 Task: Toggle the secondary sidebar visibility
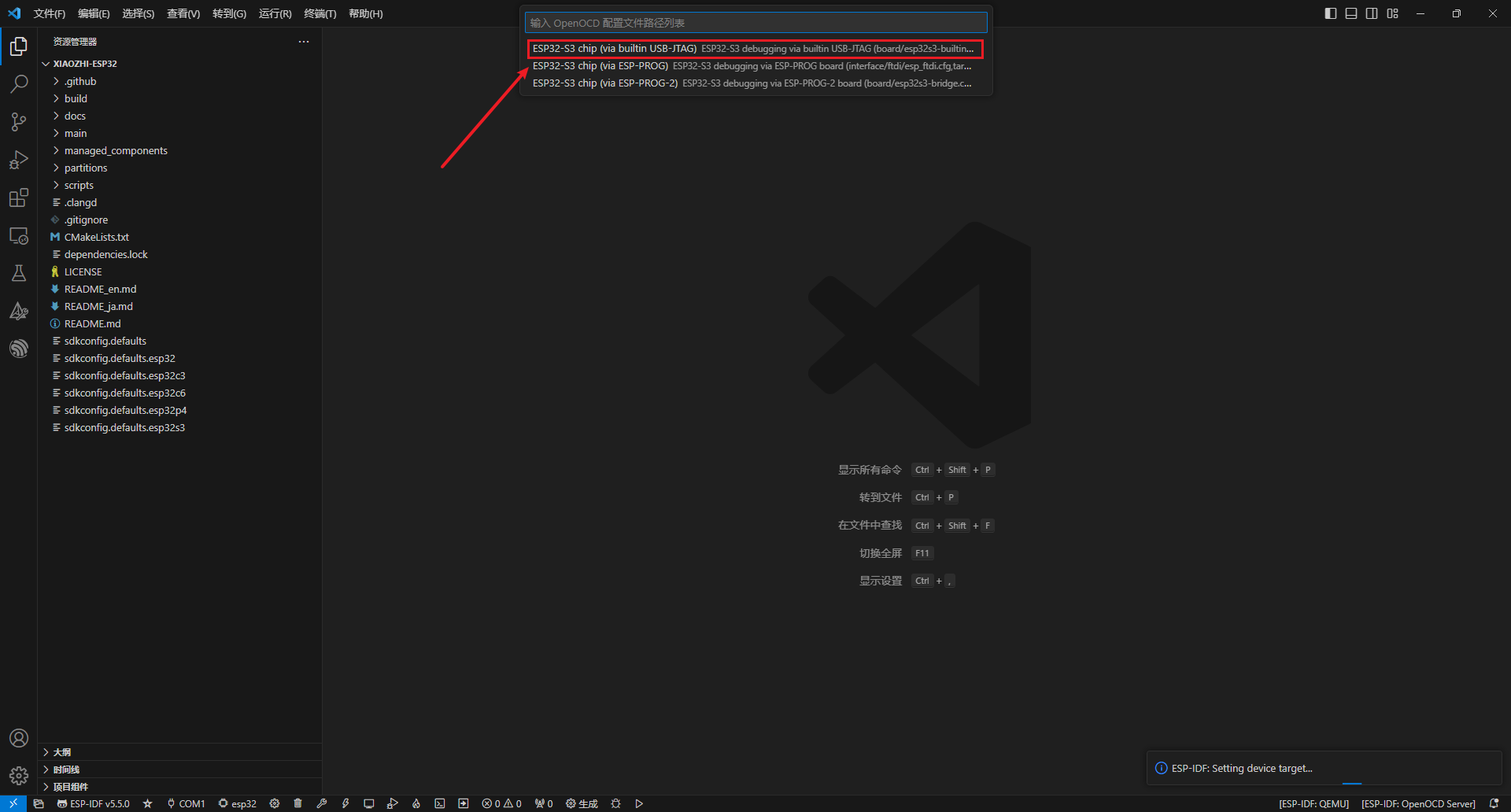[x=1372, y=13]
